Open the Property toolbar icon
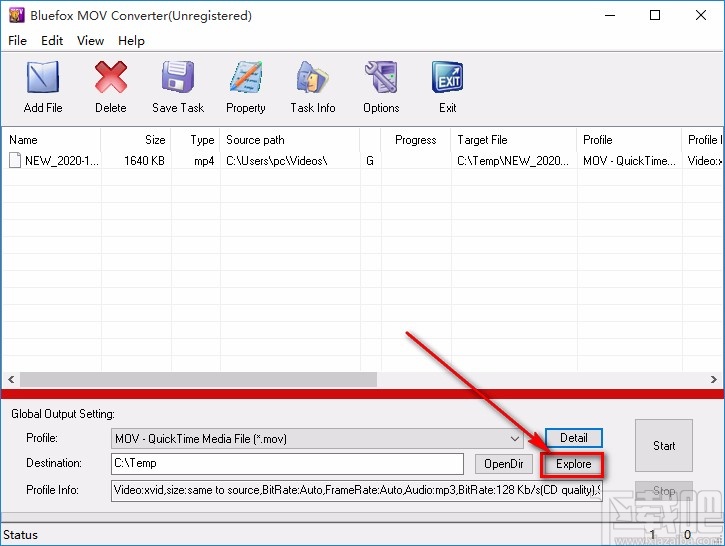The height and width of the screenshot is (546, 725). 246,77
